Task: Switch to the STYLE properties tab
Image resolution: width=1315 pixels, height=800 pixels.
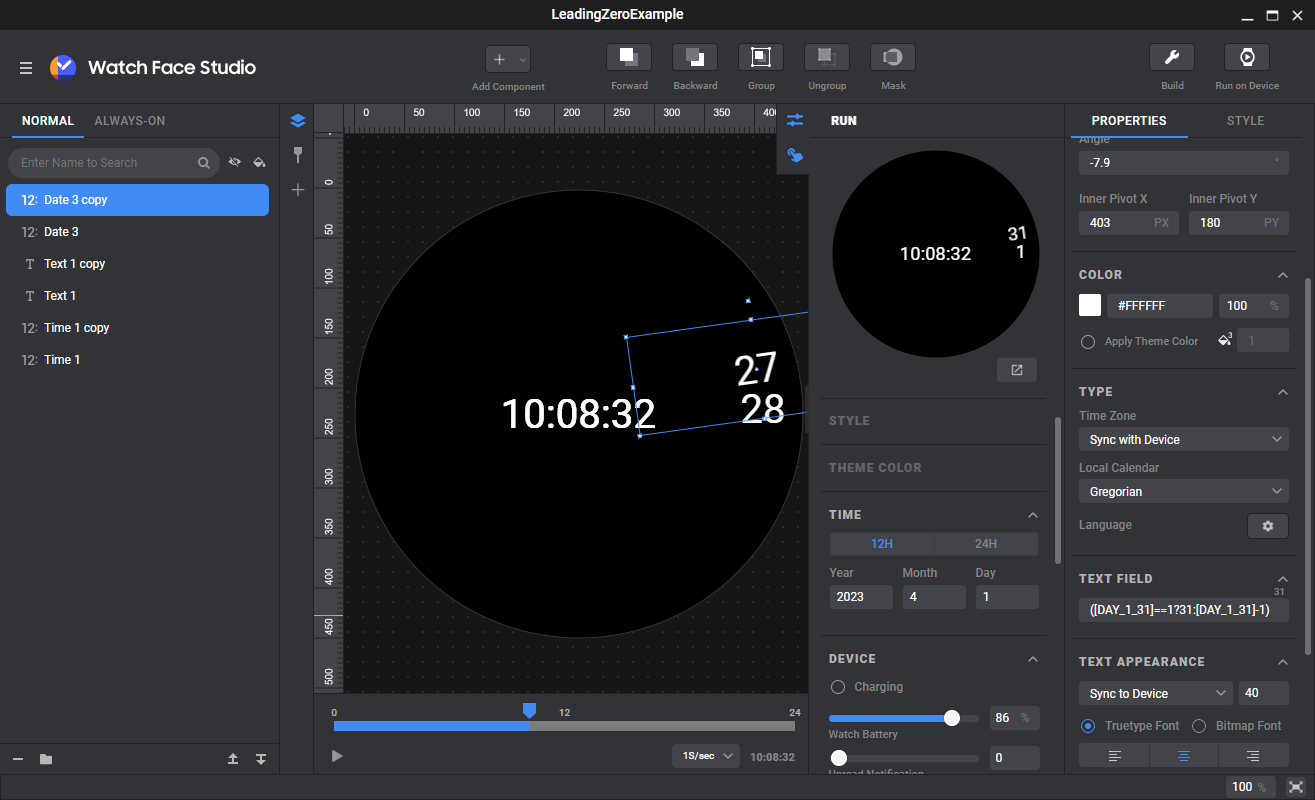Action: (1245, 121)
